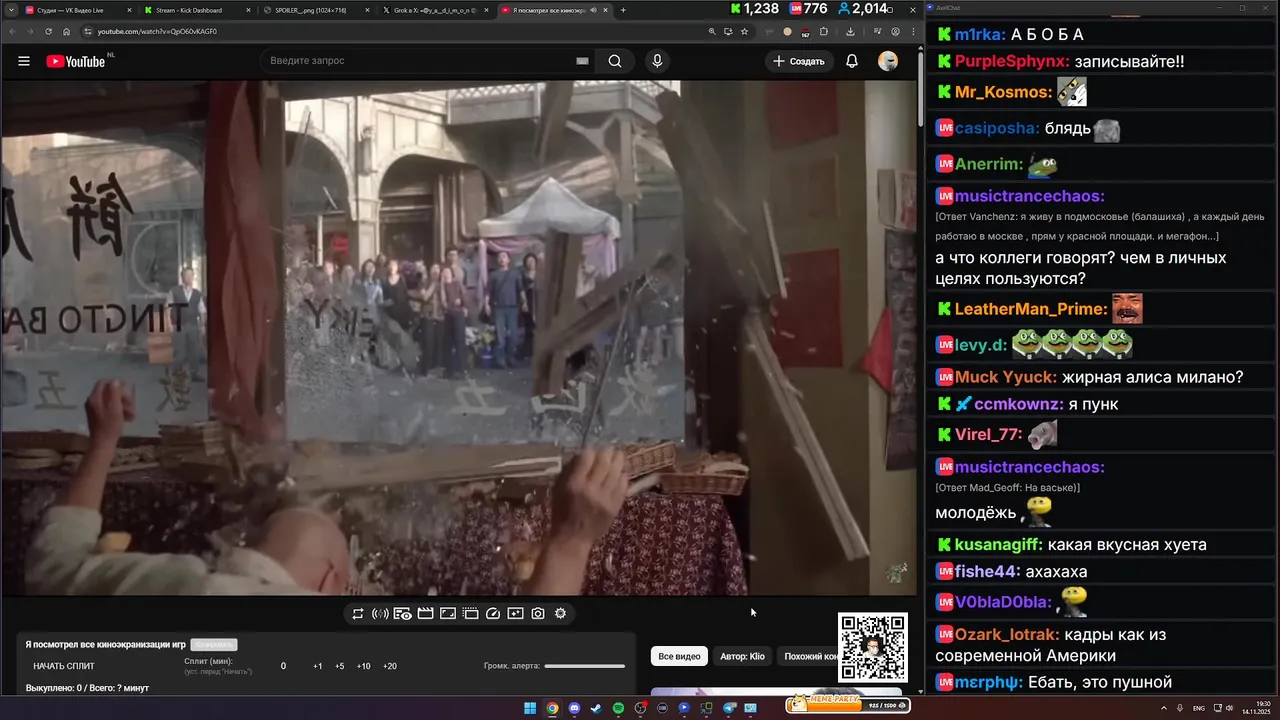Click the Chrome address bar URL

[x=157, y=31]
